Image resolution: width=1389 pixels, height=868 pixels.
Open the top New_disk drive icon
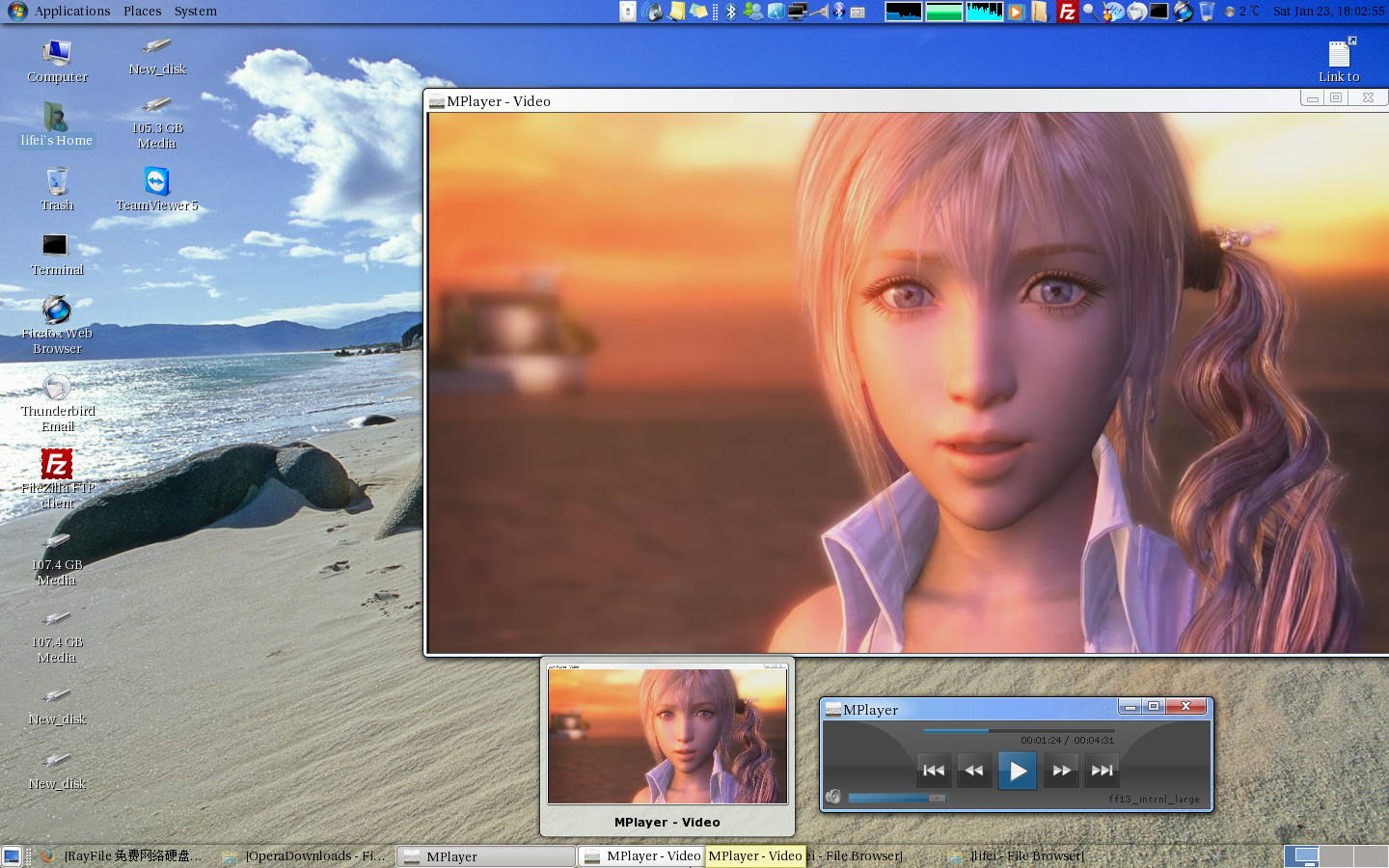[x=157, y=56]
